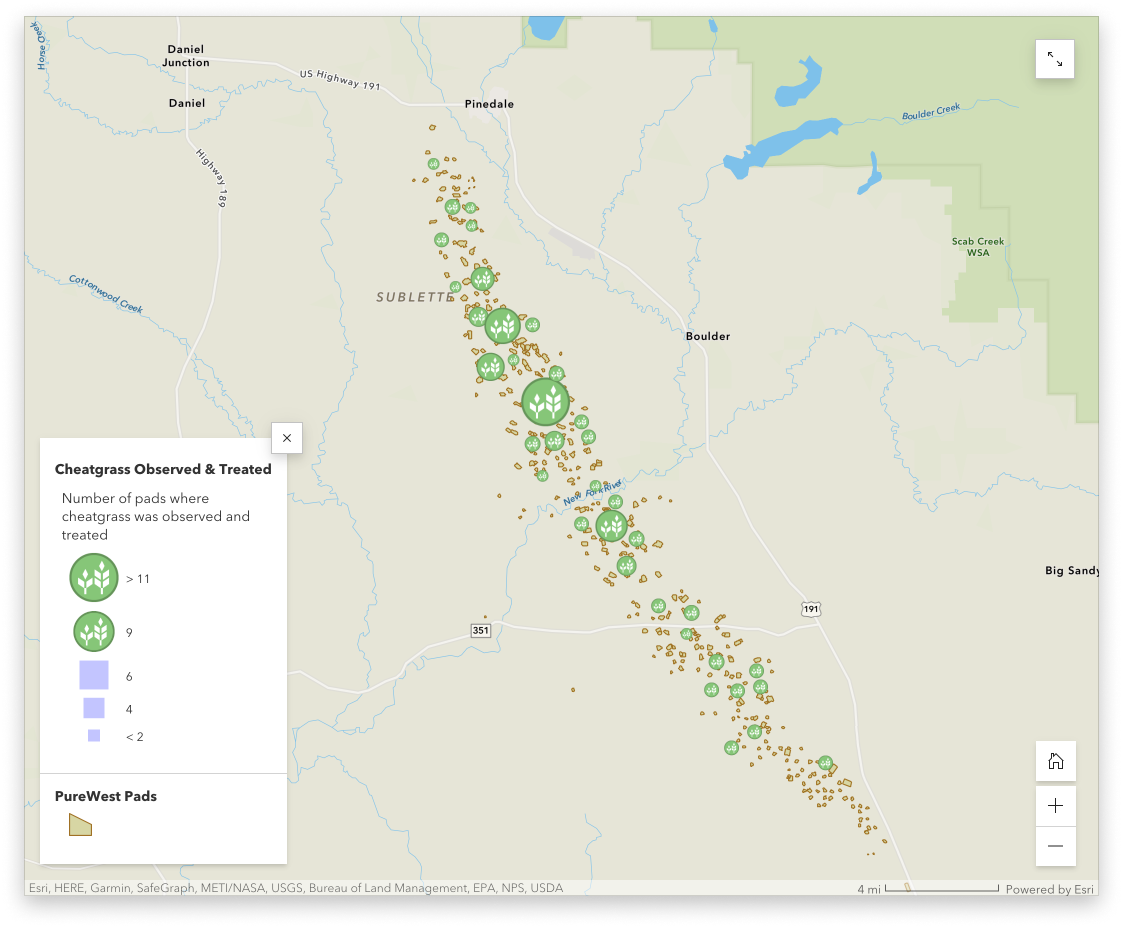Click the Boulder town label
This screenshot has height=928, width=1123.
pyautogui.click(x=708, y=336)
